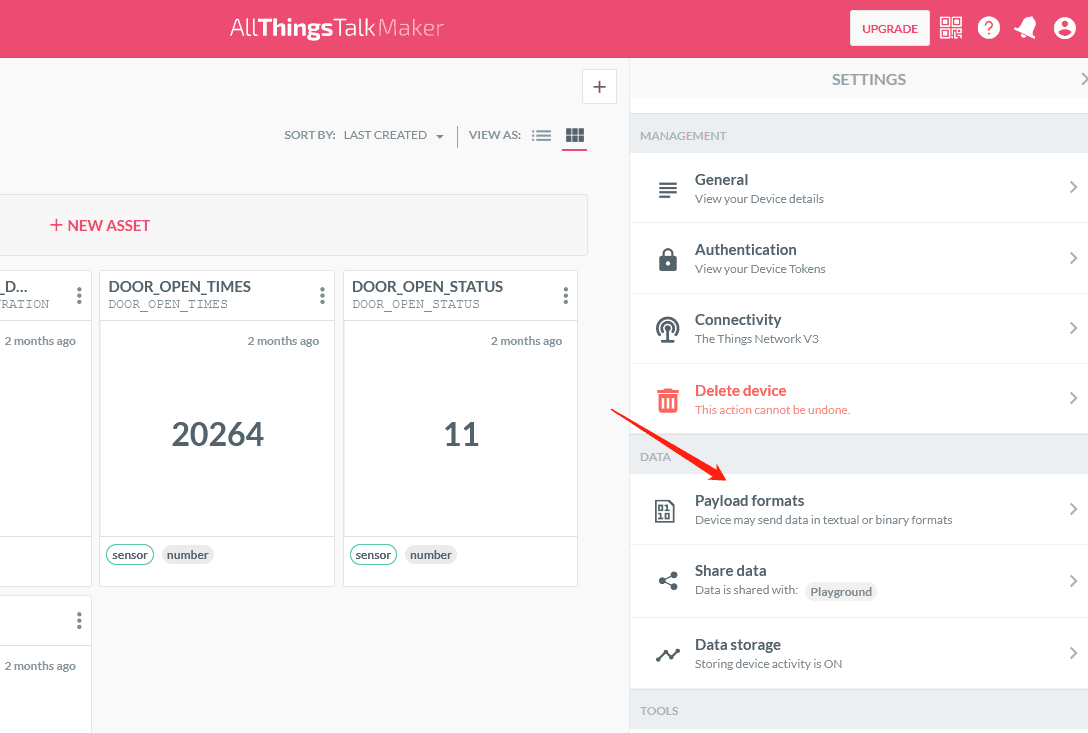Click the General lines icon
Image resolution: width=1088 pixels, height=733 pixels.
(668, 189)
